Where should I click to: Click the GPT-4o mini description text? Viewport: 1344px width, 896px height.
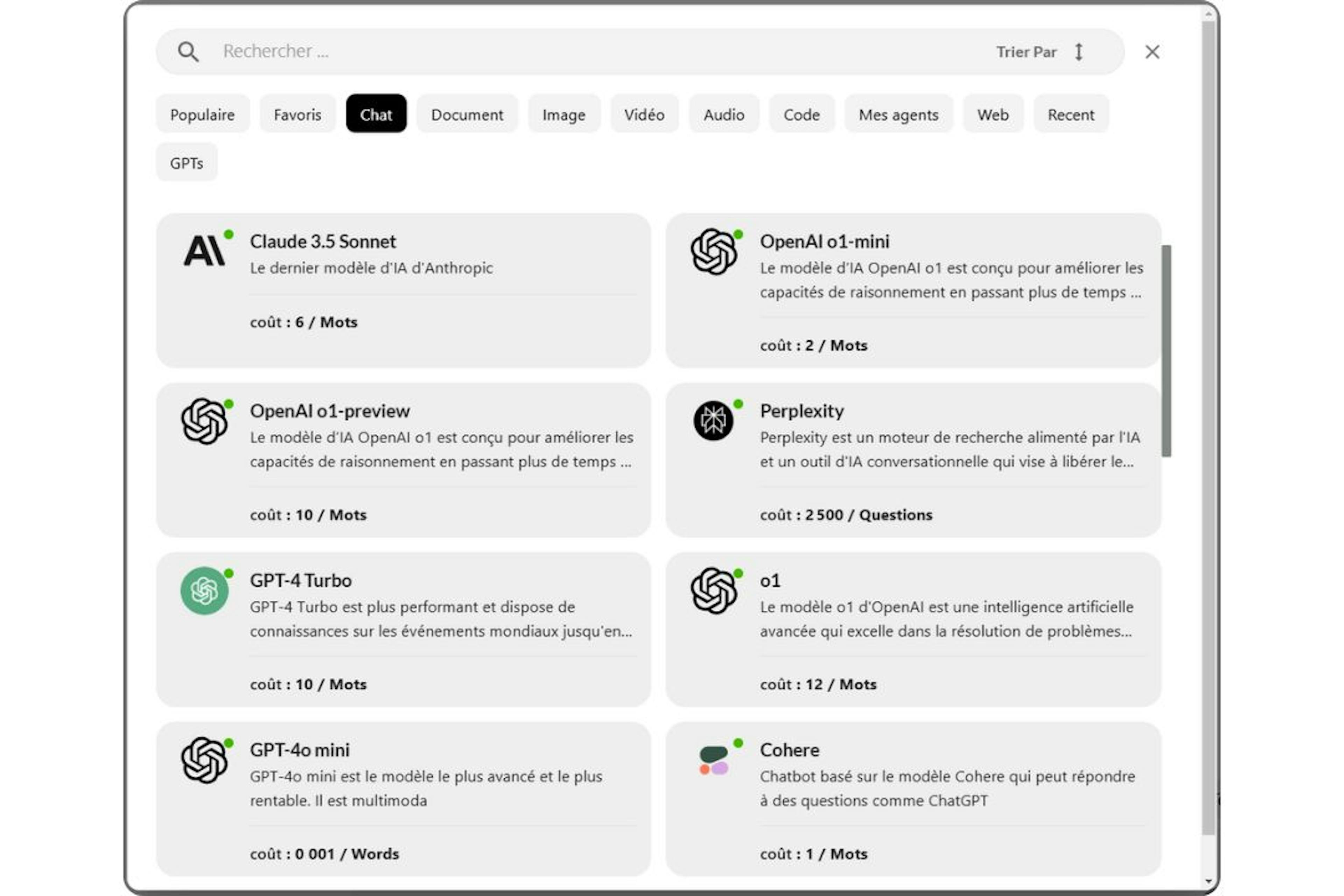(426, 789)
